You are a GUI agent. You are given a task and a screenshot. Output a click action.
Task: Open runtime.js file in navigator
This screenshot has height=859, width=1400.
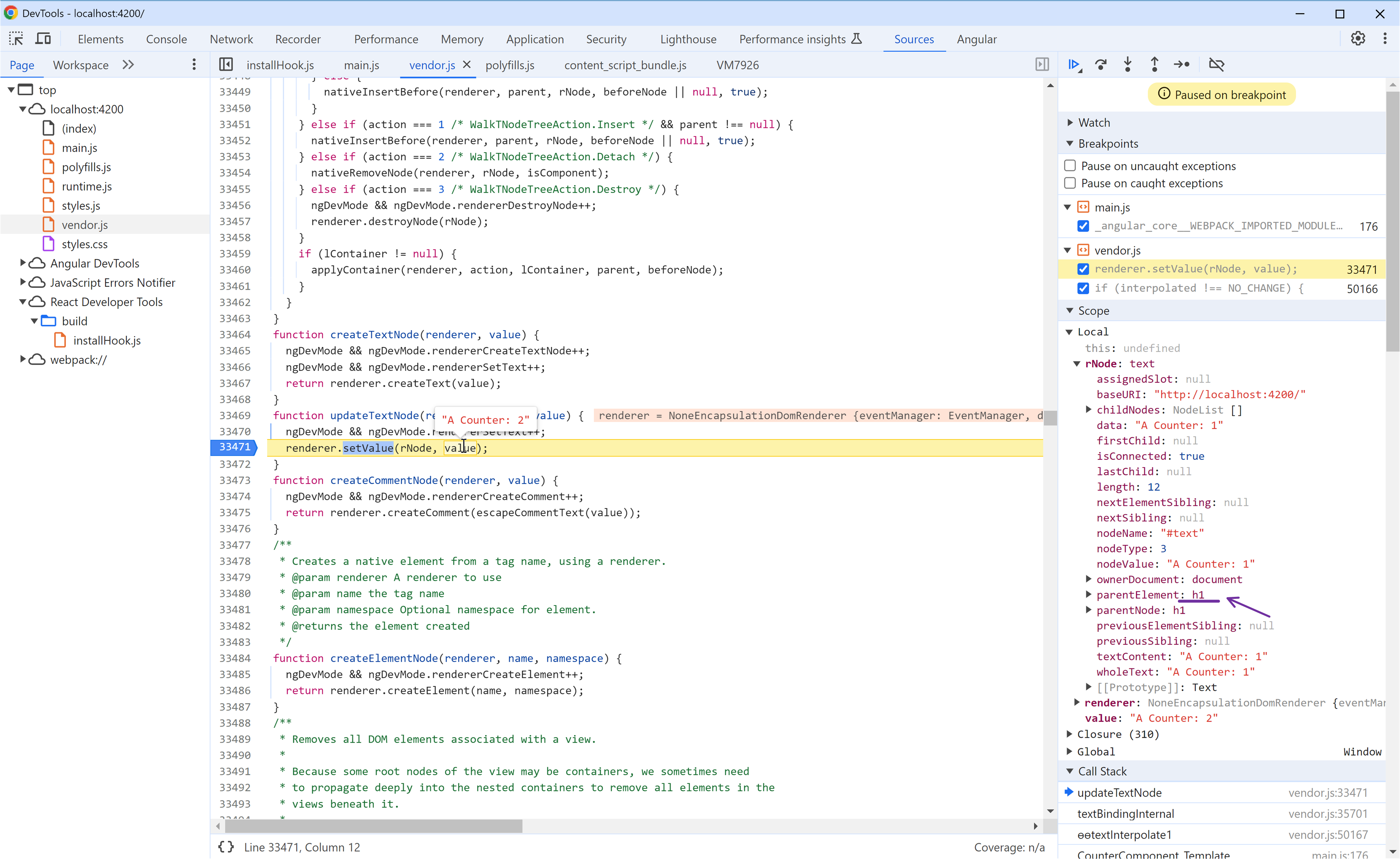(87, 186)
